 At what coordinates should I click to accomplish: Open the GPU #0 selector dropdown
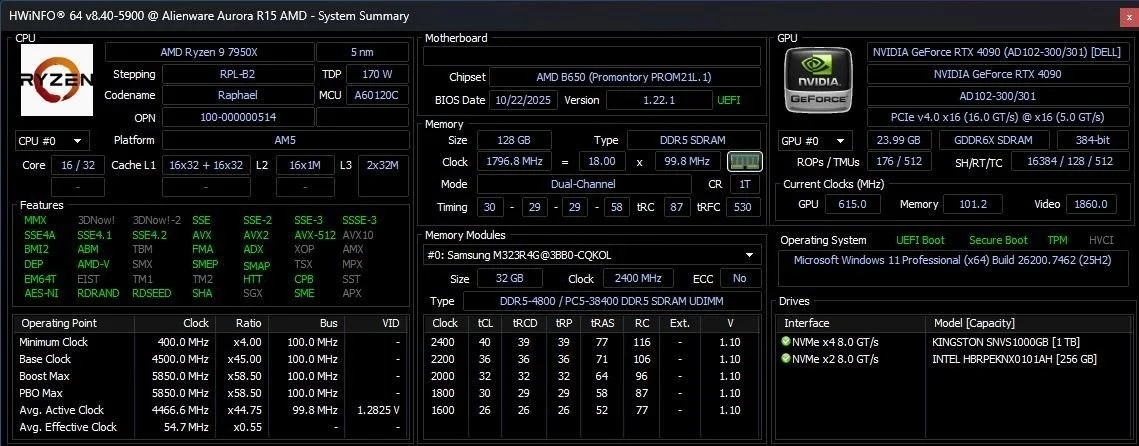click(x=816, y=141)
